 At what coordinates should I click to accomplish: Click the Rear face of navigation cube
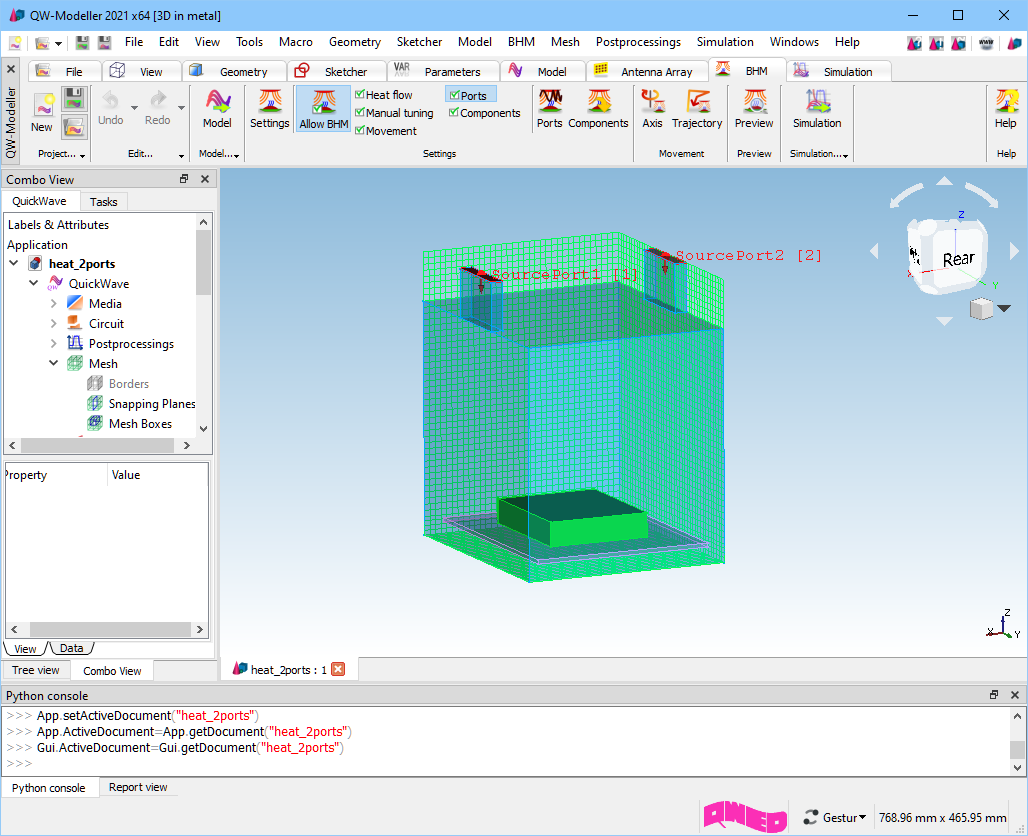(957, 260)
